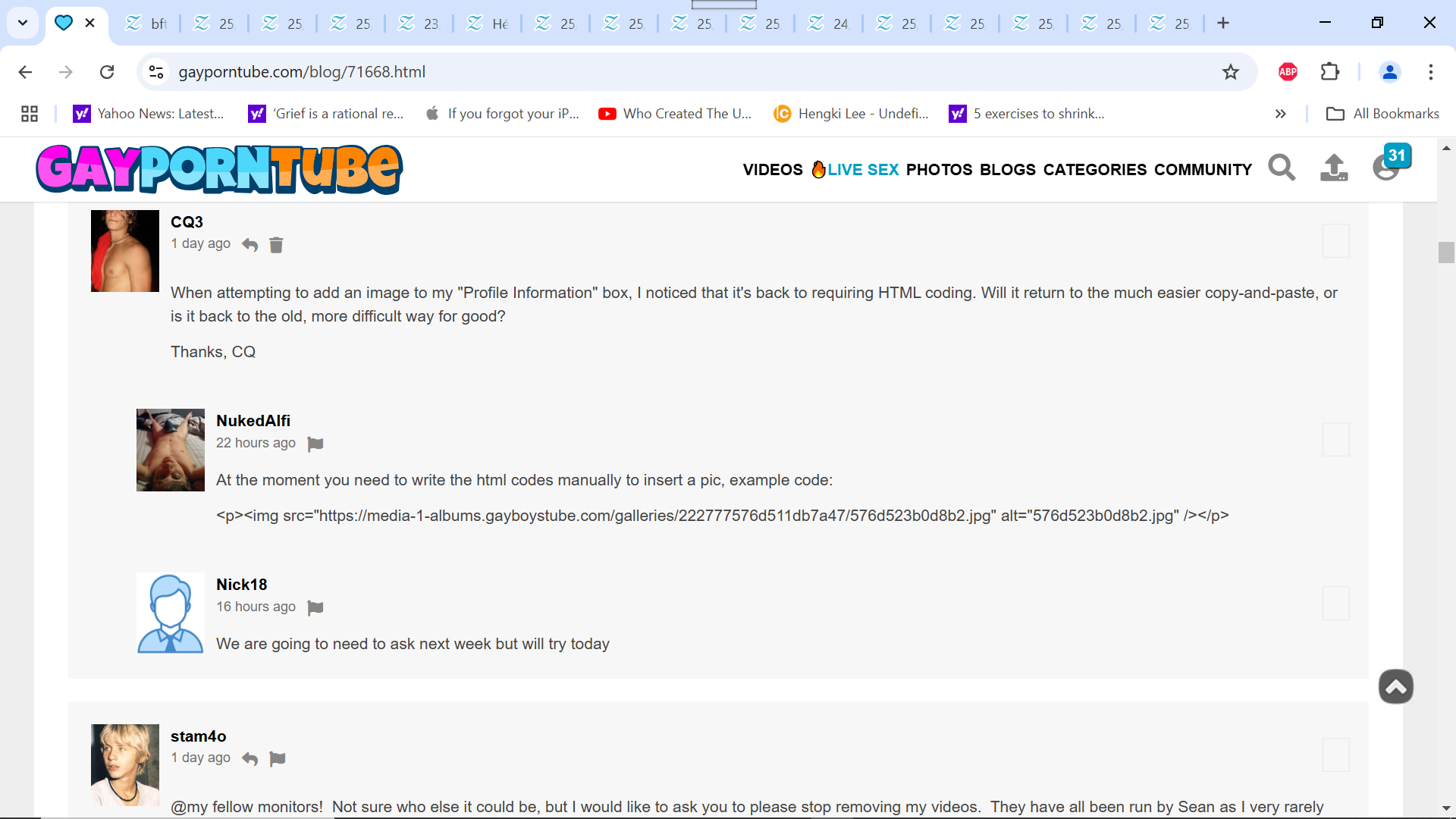Tick the checkbox beside Nick18's comment
The width and height of the screenshot is (1456, 819).
click(x=1335, y=603)
